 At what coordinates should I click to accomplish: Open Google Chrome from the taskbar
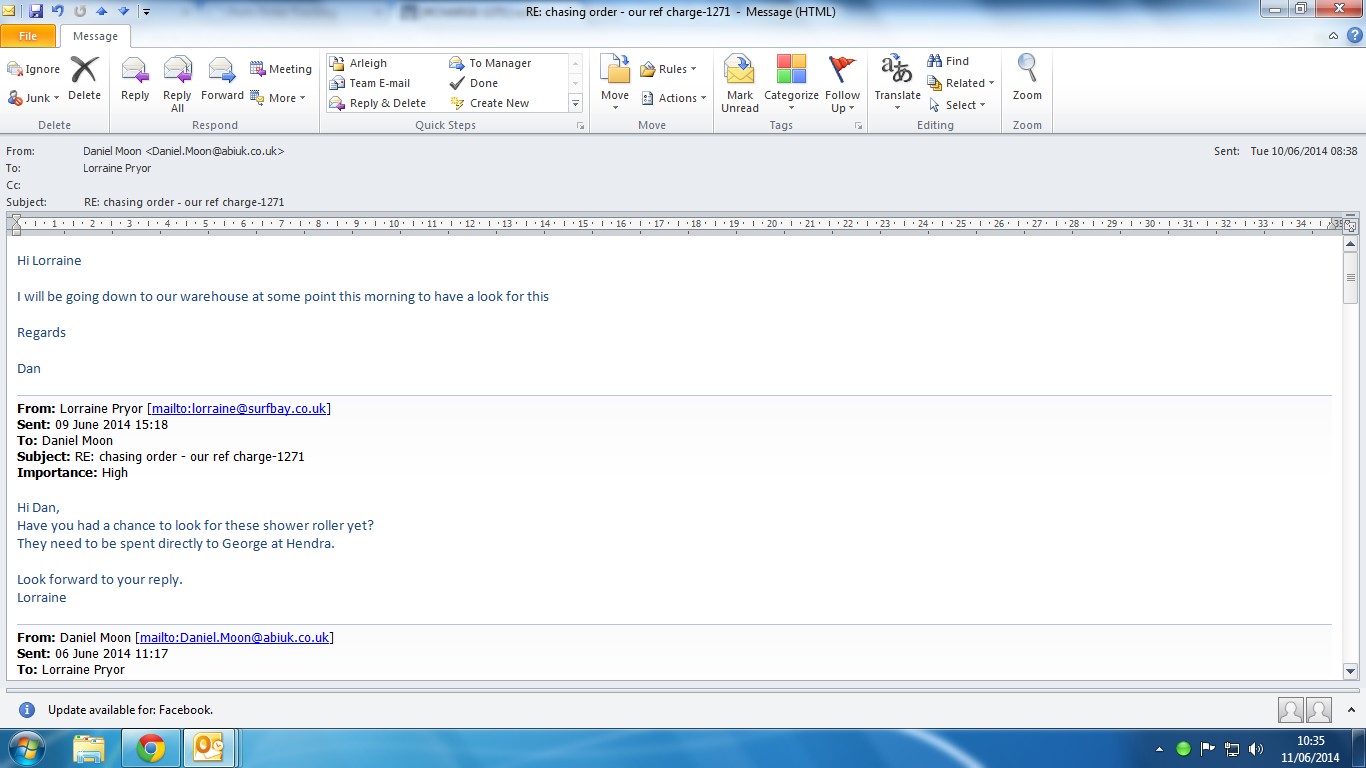[x=151, y=748]
